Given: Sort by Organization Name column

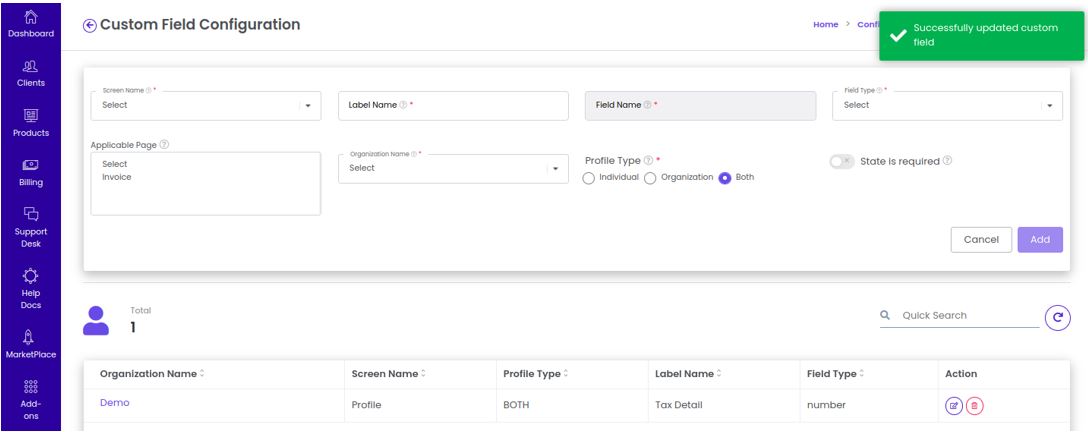Looking at the screenshot, I should [x=152, y=374].
